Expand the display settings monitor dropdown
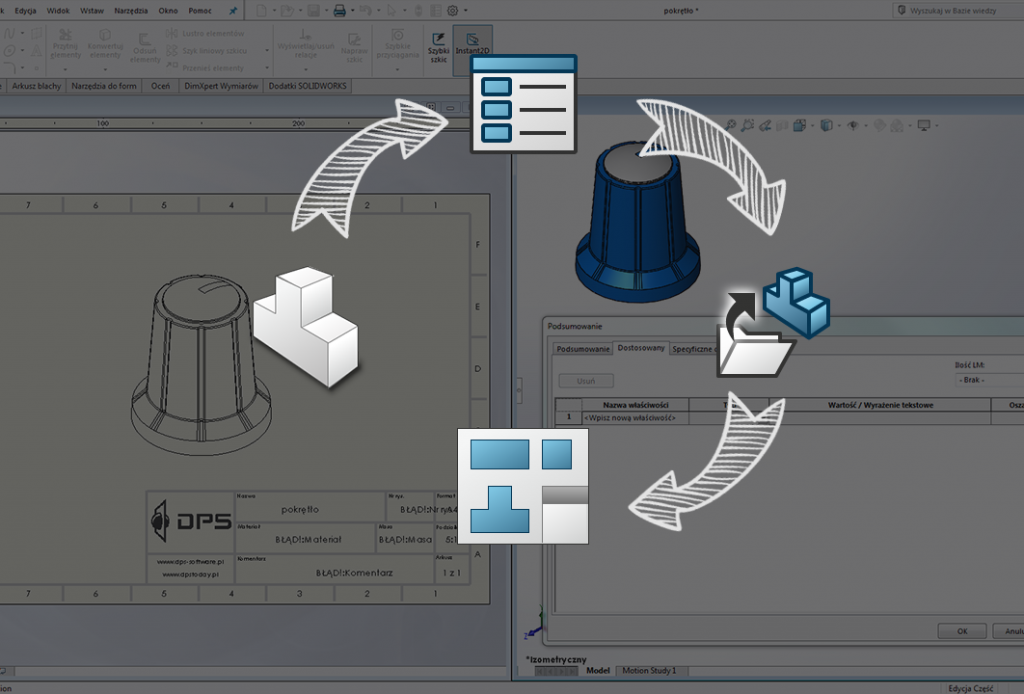This screenshot has width=1024, height=694. (x=936, y=126)
